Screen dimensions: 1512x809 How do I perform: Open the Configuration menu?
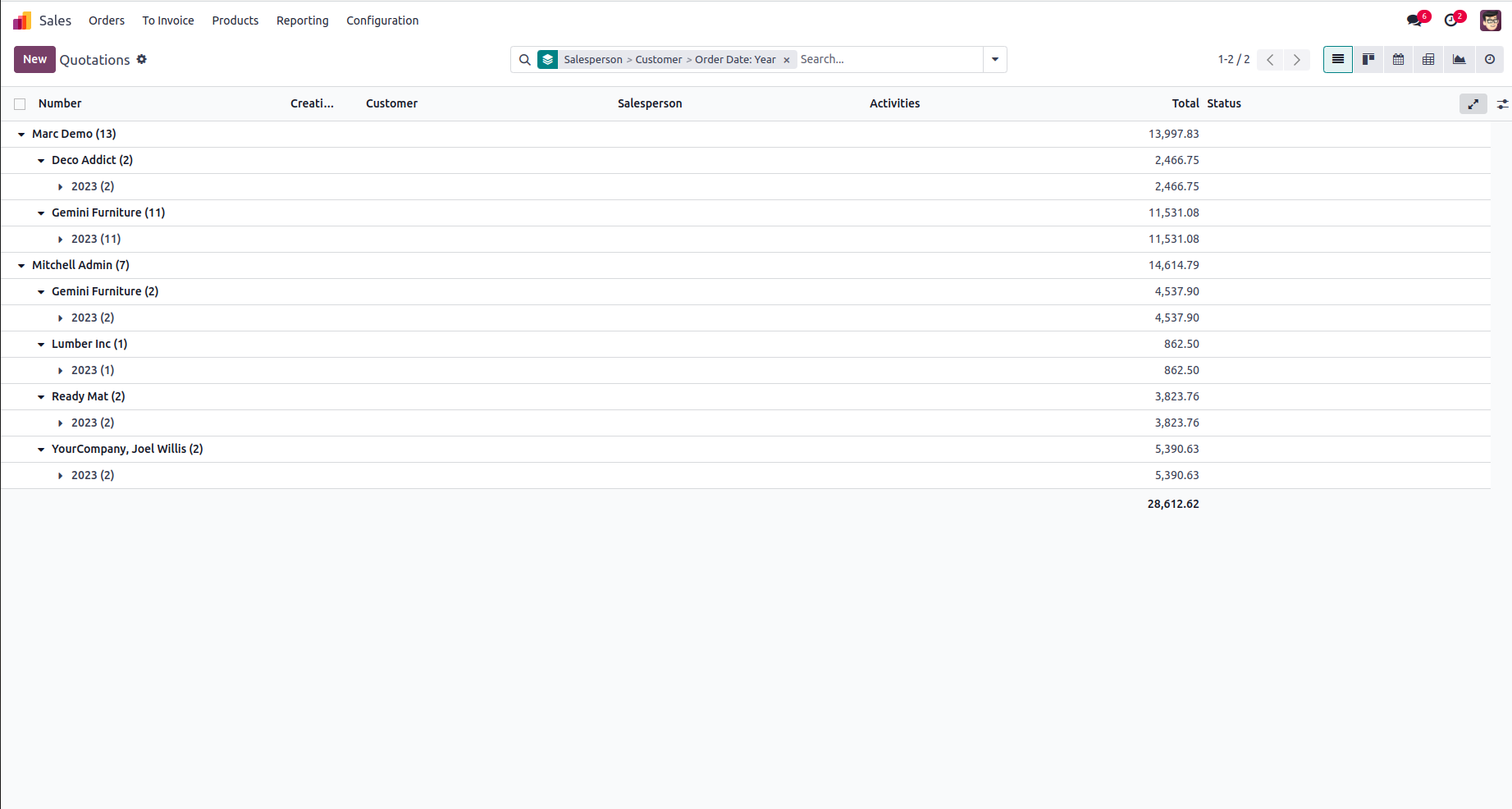(382, 21)
